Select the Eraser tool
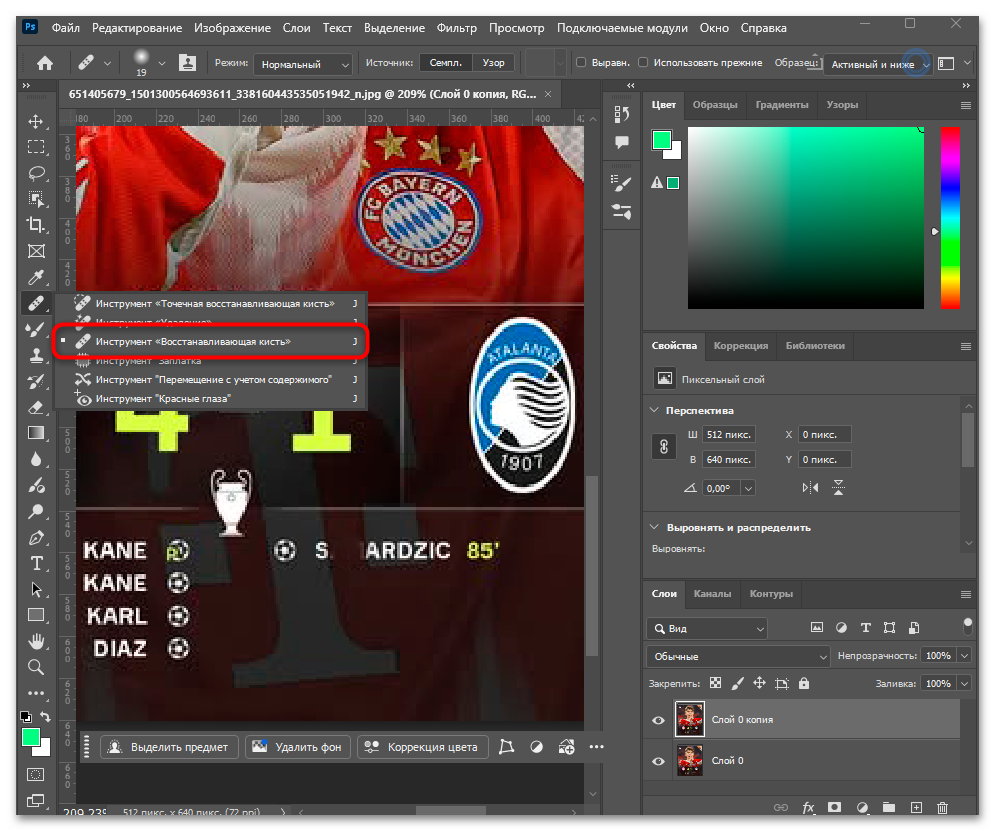This screenshot has width=995, height=831. point(36,407)
